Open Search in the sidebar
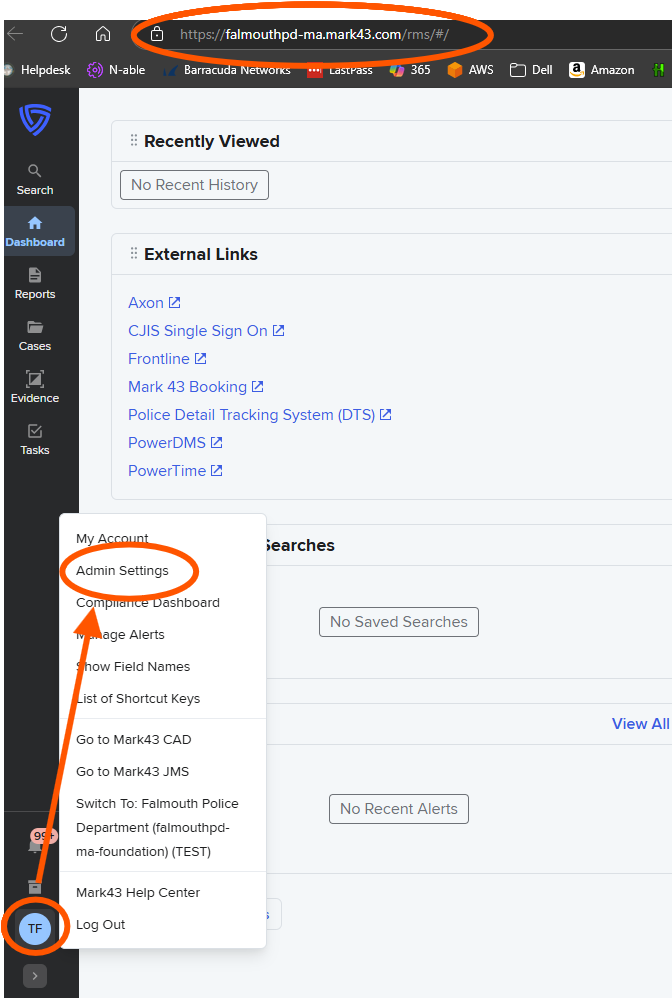Viewport: 672px width, 998px height. pyautogui.click(x=35, y=180)
